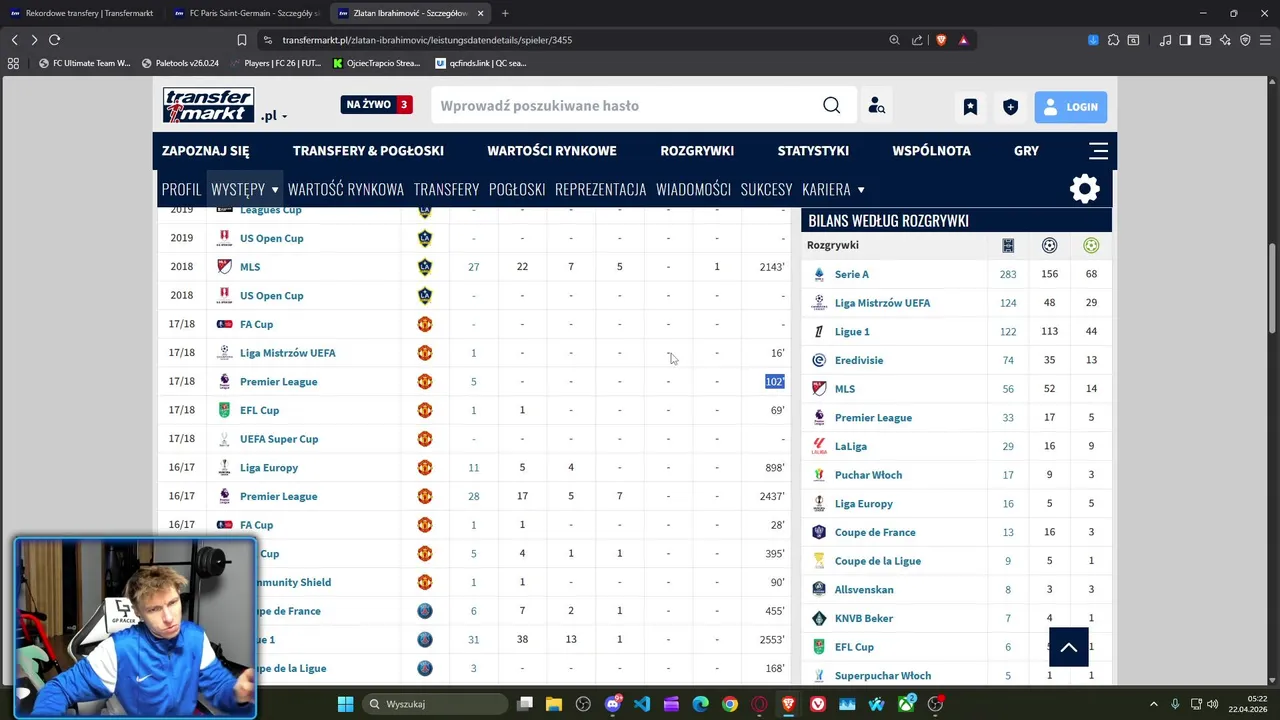Open STATYSTYKI menu
Viewport: 1280px width, 720px height.
click(x=813, y=151)
